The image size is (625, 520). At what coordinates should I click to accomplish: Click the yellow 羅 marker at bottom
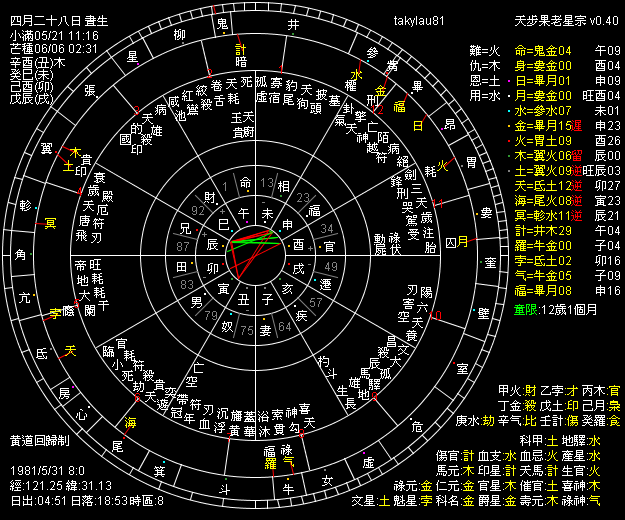tap(269, 462)
